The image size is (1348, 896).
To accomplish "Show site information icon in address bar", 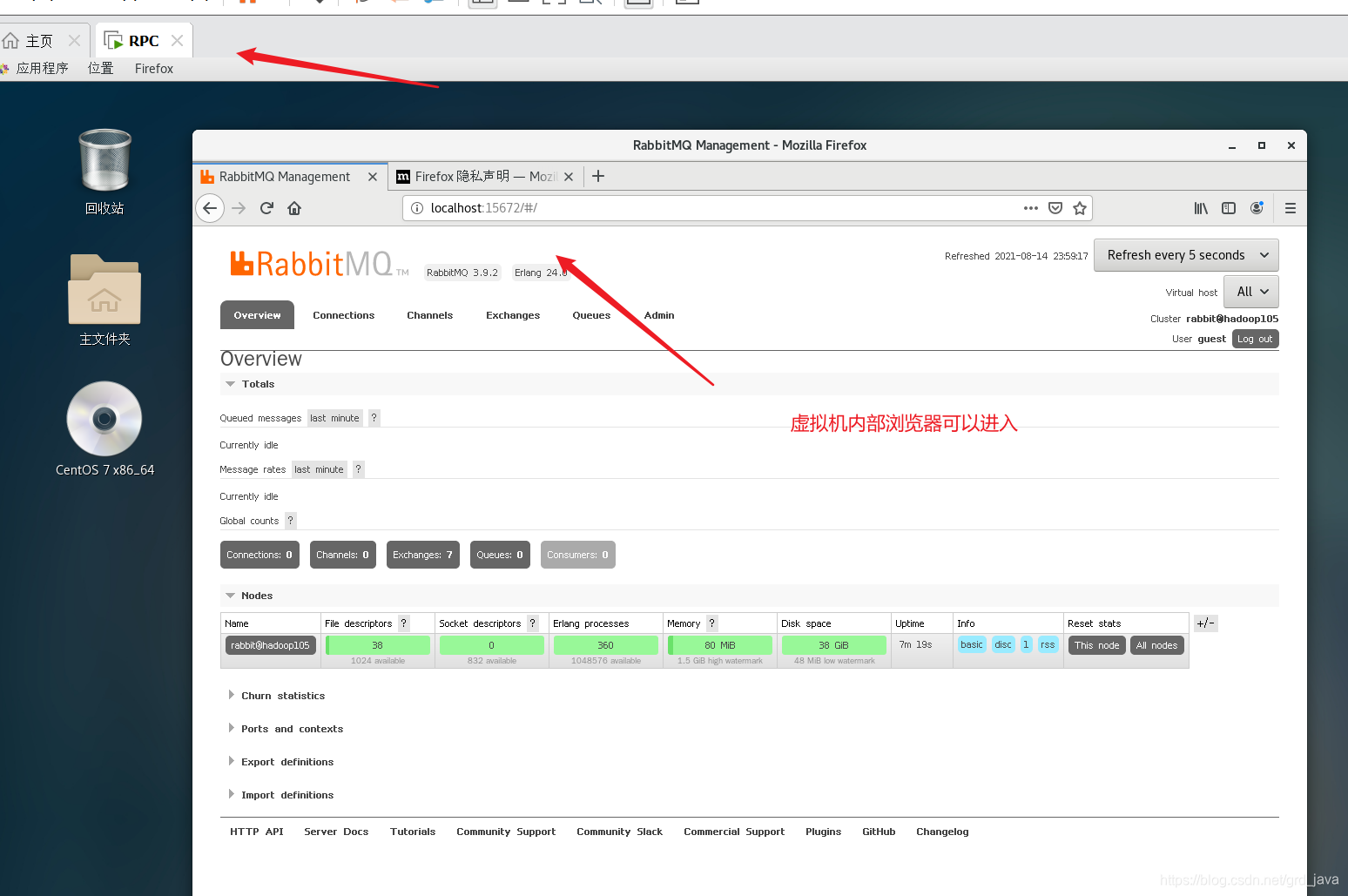I will pyautogui.click(x=417, y=208).
